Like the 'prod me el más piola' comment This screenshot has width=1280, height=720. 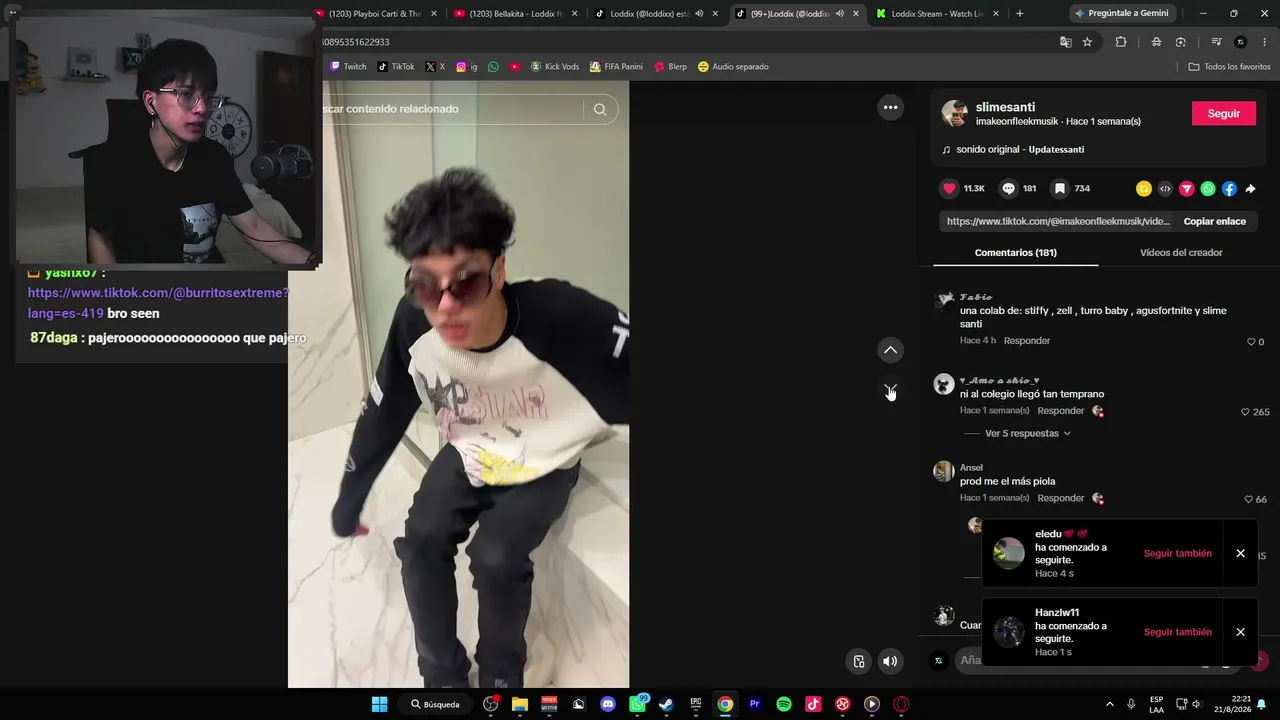tap(1248, 499)
